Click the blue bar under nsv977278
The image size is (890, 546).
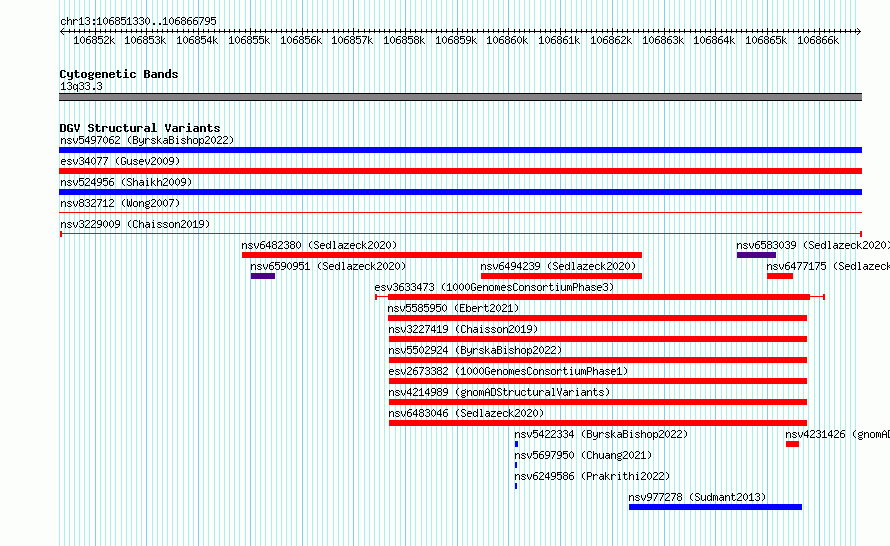(x=715, y=507)
